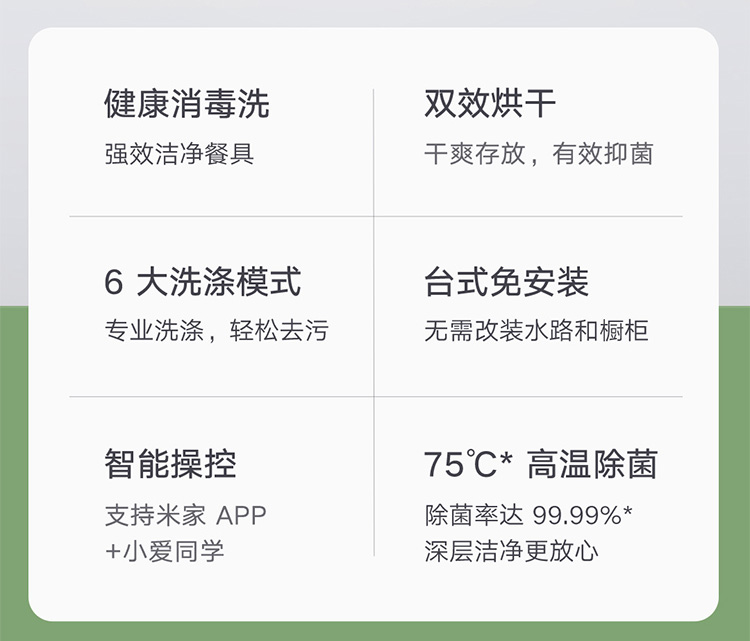Click the 健康消毒洗 heading
This screenshot has height=641, width=750.
tap(187, 103)
